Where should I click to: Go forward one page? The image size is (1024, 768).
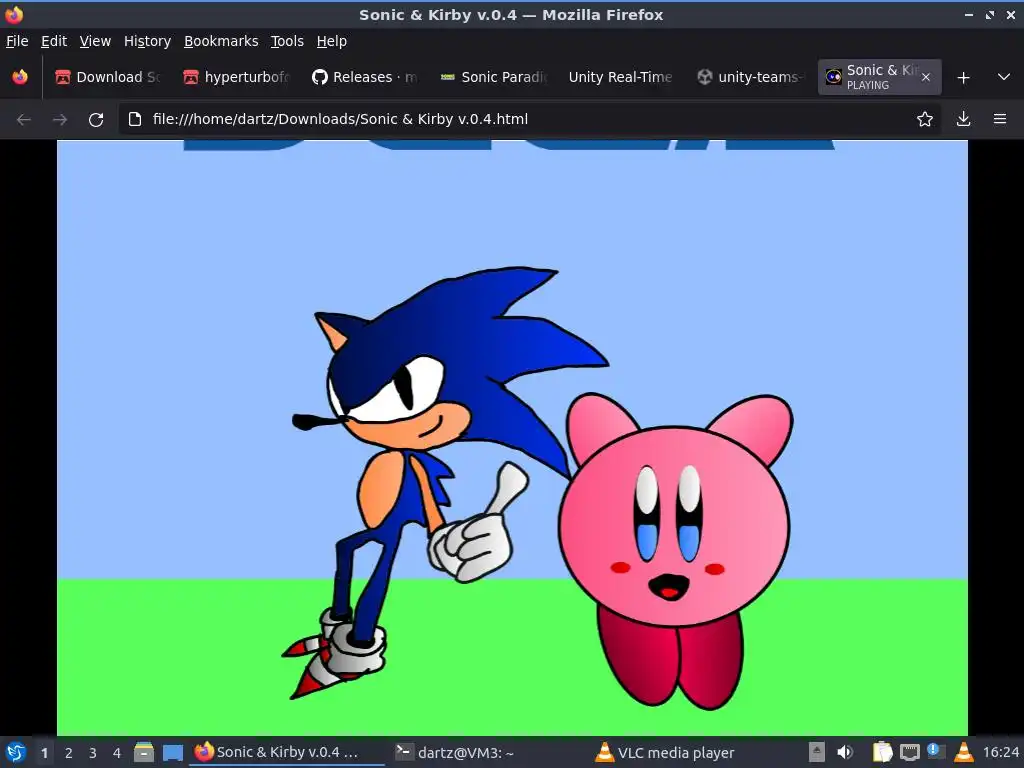point(59,120)
